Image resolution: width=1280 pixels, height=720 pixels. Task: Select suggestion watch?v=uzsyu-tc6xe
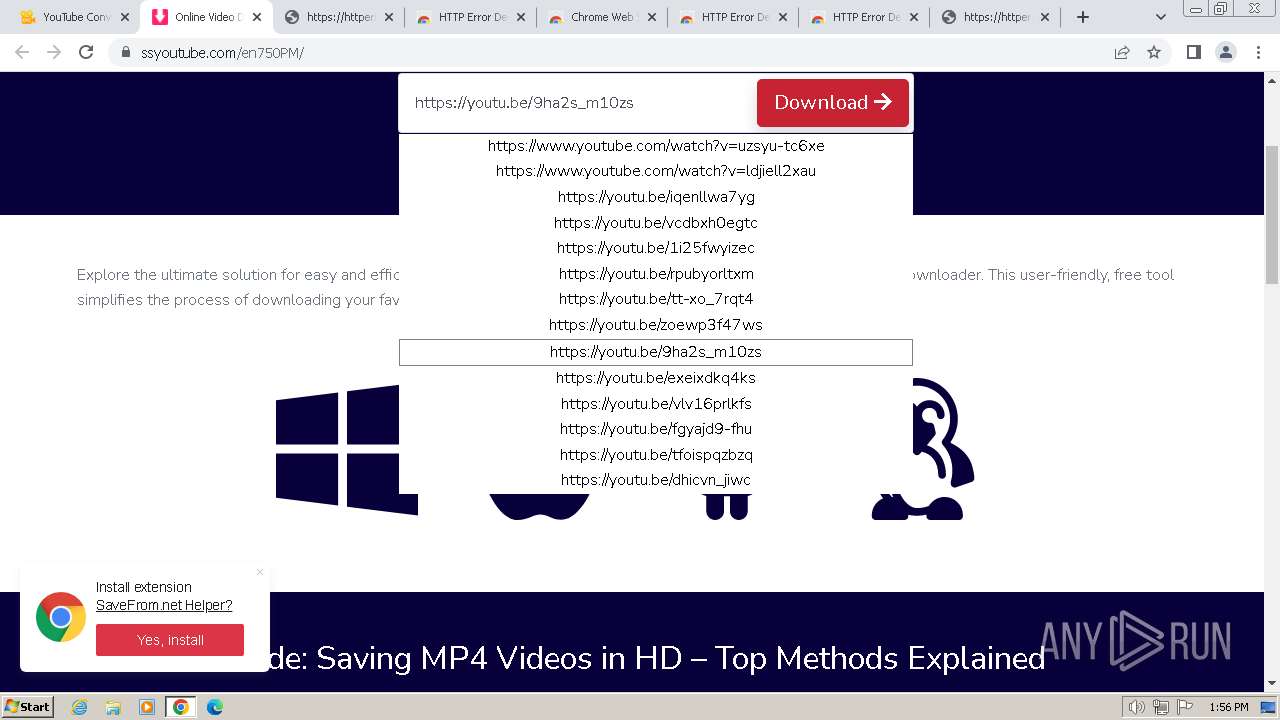(x=656, y=146)
